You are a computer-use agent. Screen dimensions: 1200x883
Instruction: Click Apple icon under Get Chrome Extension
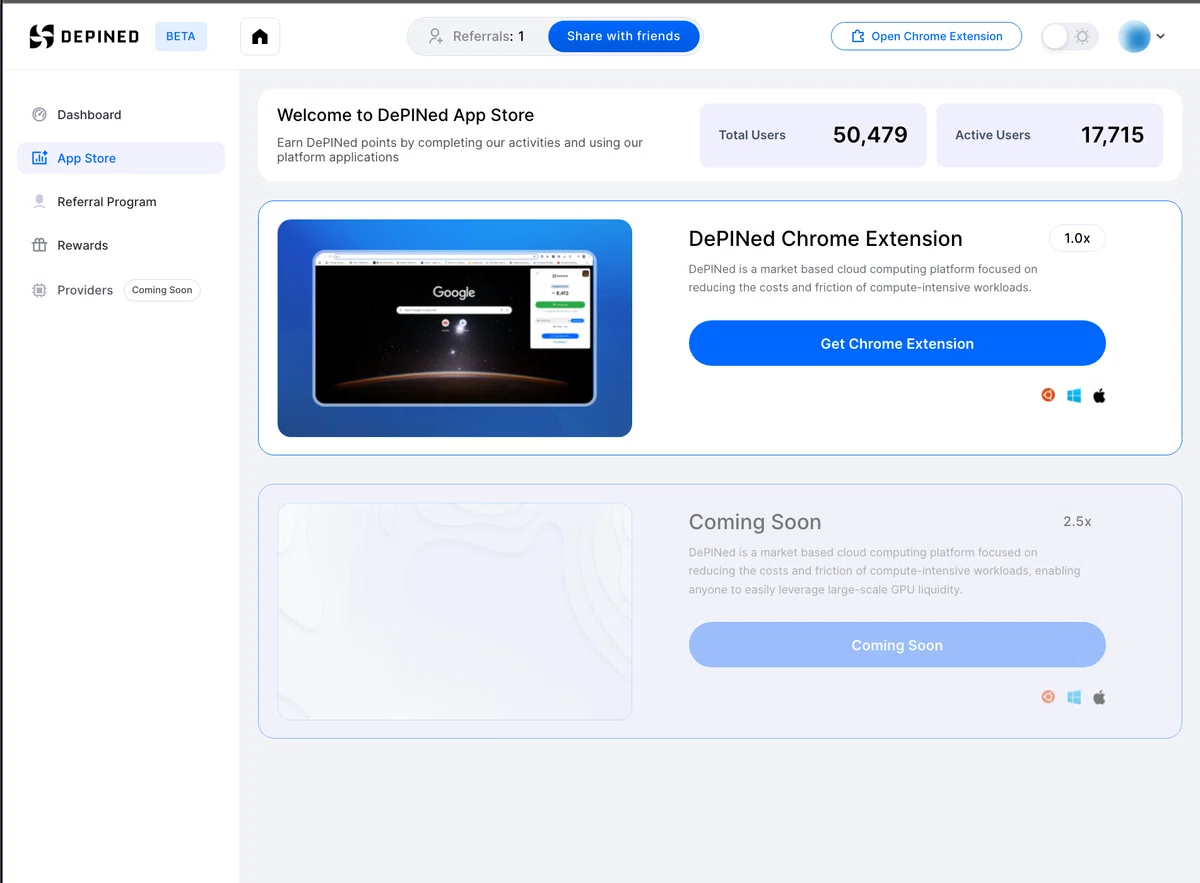pyautogui.click(x=1099, y=396)
